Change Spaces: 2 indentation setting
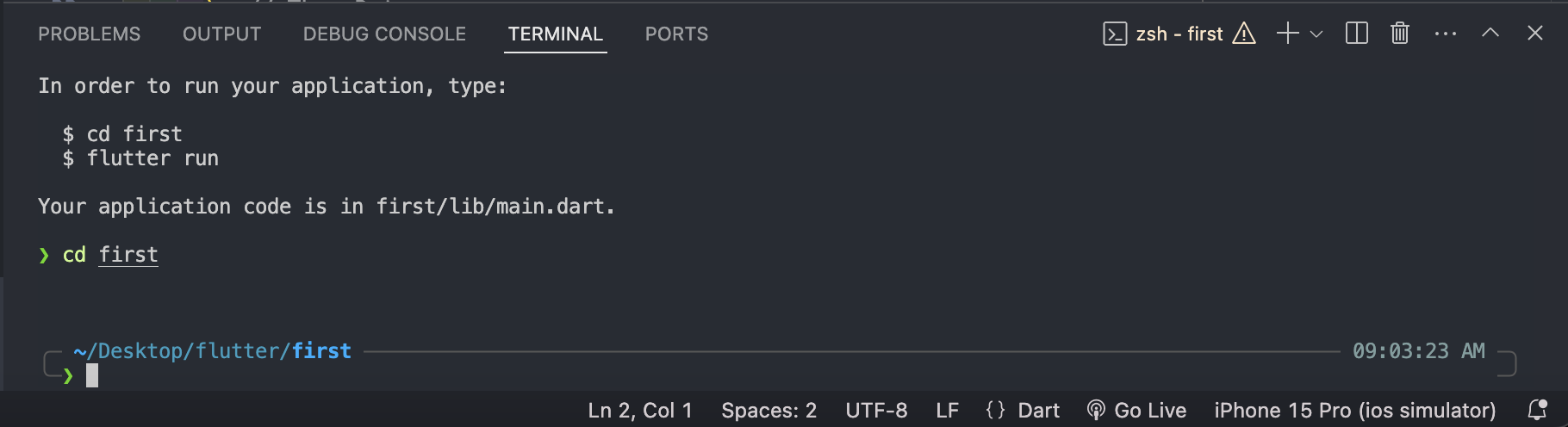This screenshot has width=1568, height=427. coord(768,410)
